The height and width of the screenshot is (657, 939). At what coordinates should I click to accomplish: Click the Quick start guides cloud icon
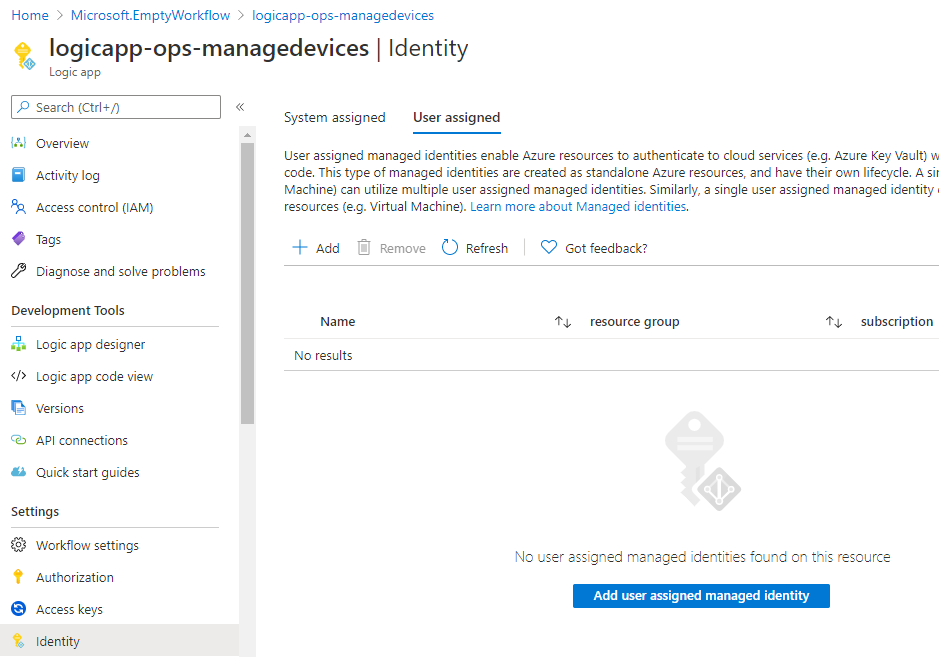pyautogui.click(x=19, y=472)
